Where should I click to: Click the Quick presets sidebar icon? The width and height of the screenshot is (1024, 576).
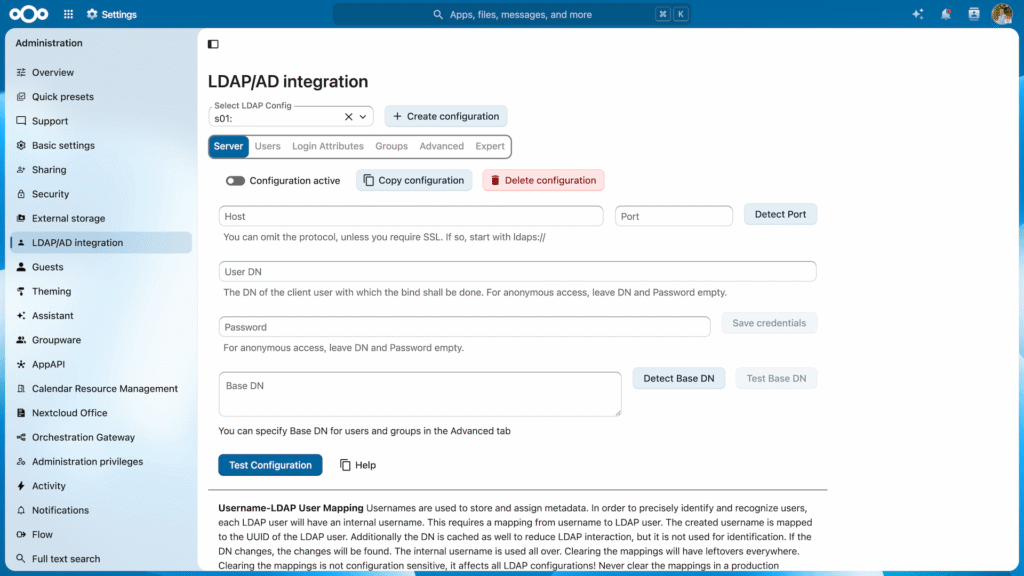pos(21,97)
